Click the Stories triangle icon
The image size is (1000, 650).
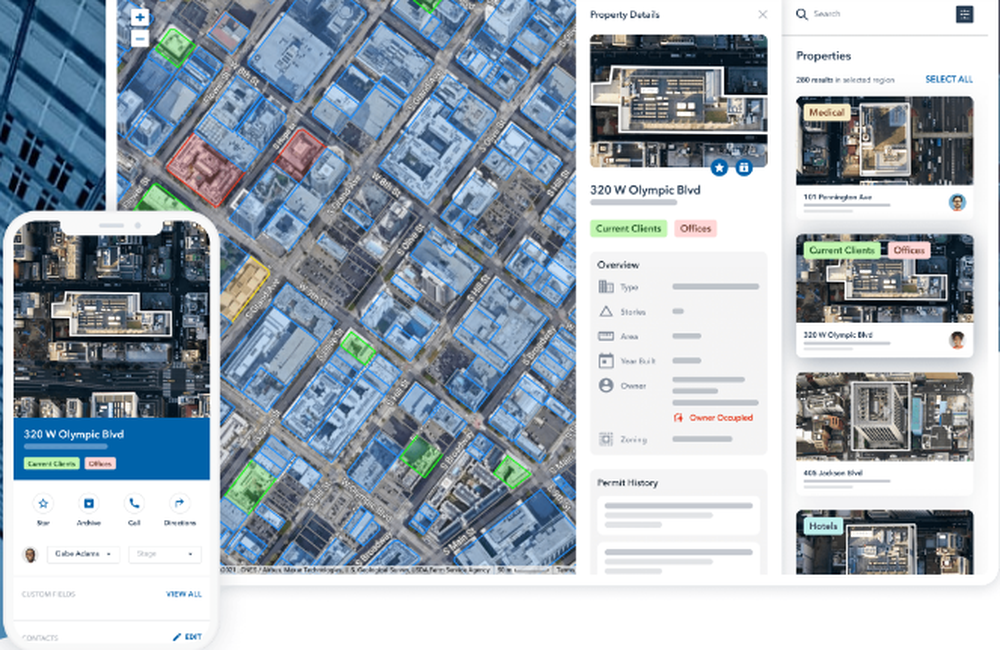tap(606, 311)
